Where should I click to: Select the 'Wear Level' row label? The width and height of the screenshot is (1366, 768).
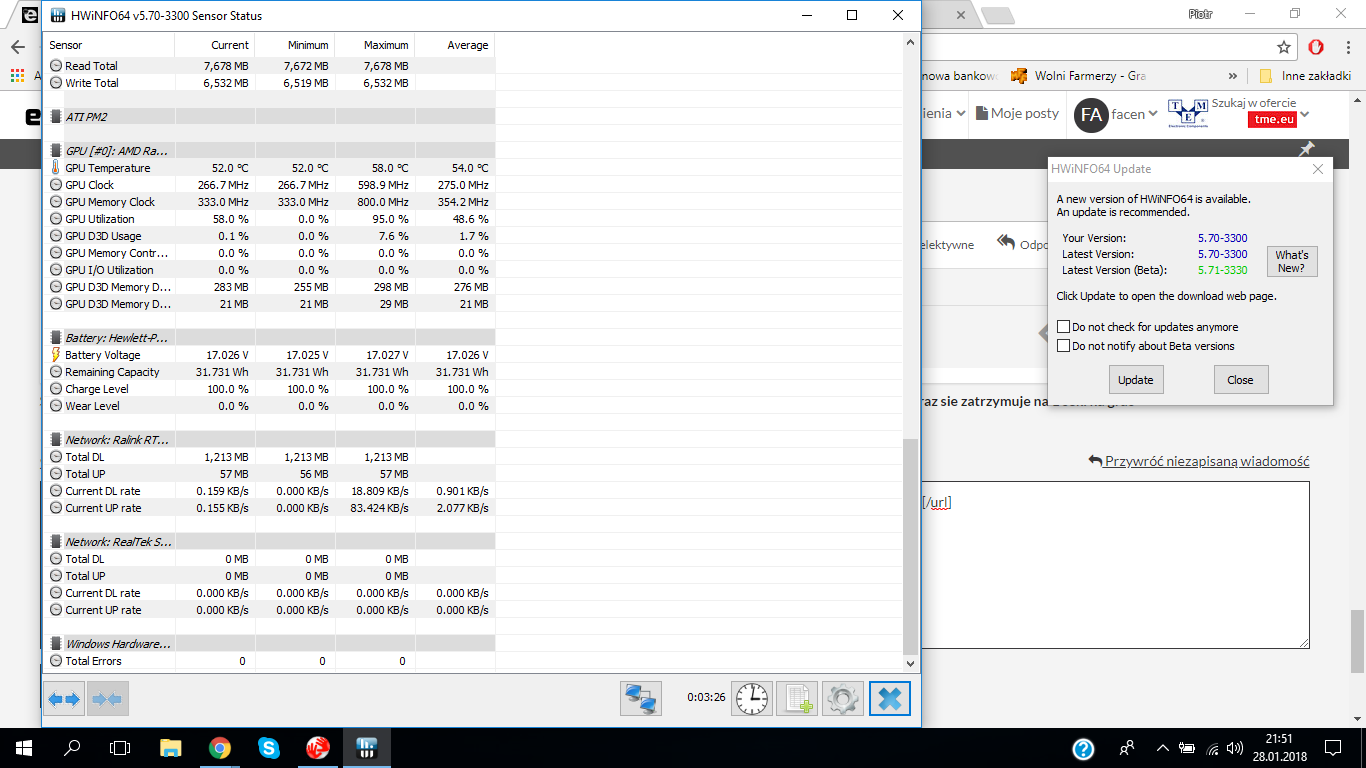point(92,406)
